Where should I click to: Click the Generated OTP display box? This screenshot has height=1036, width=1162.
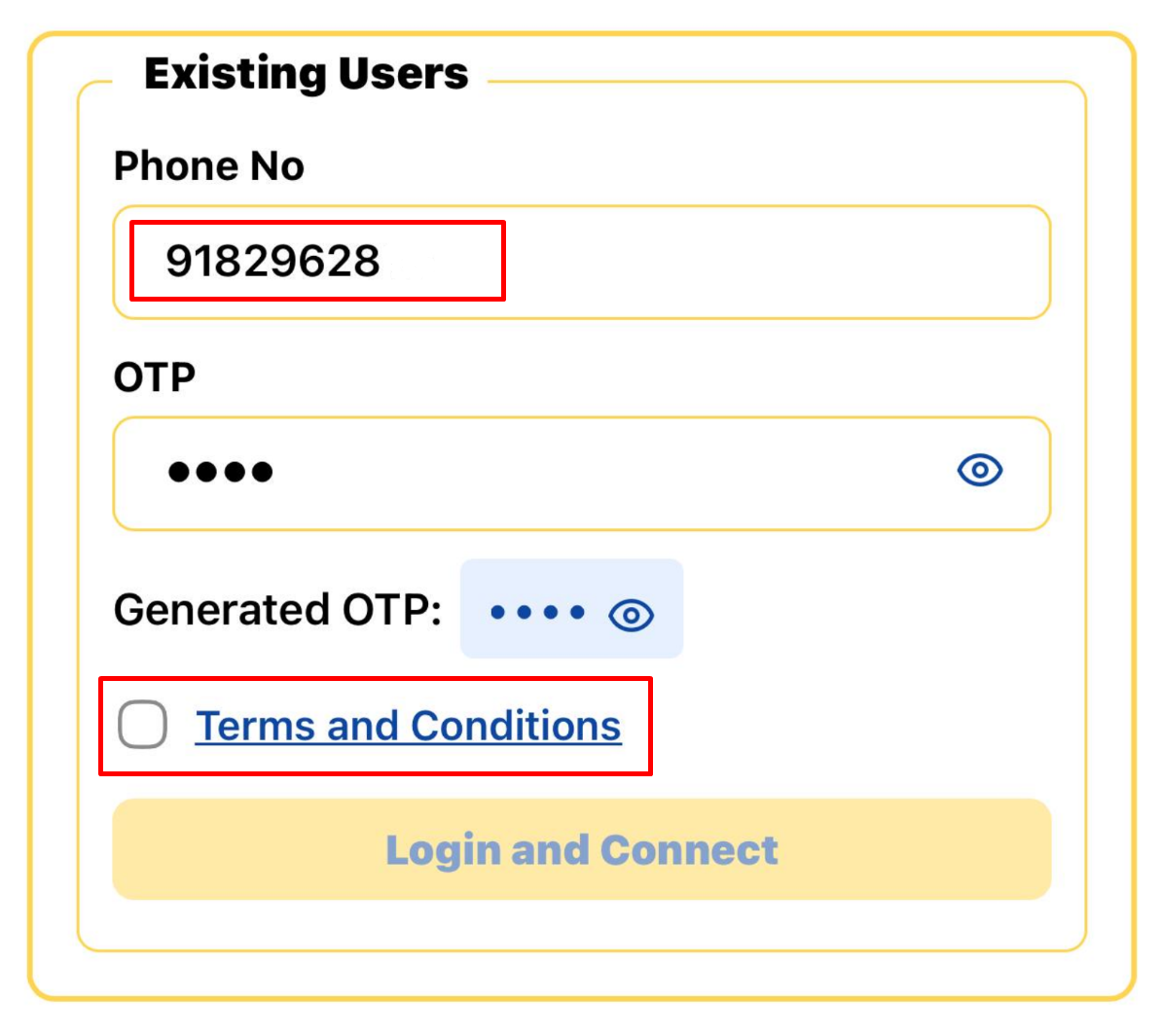571,611
